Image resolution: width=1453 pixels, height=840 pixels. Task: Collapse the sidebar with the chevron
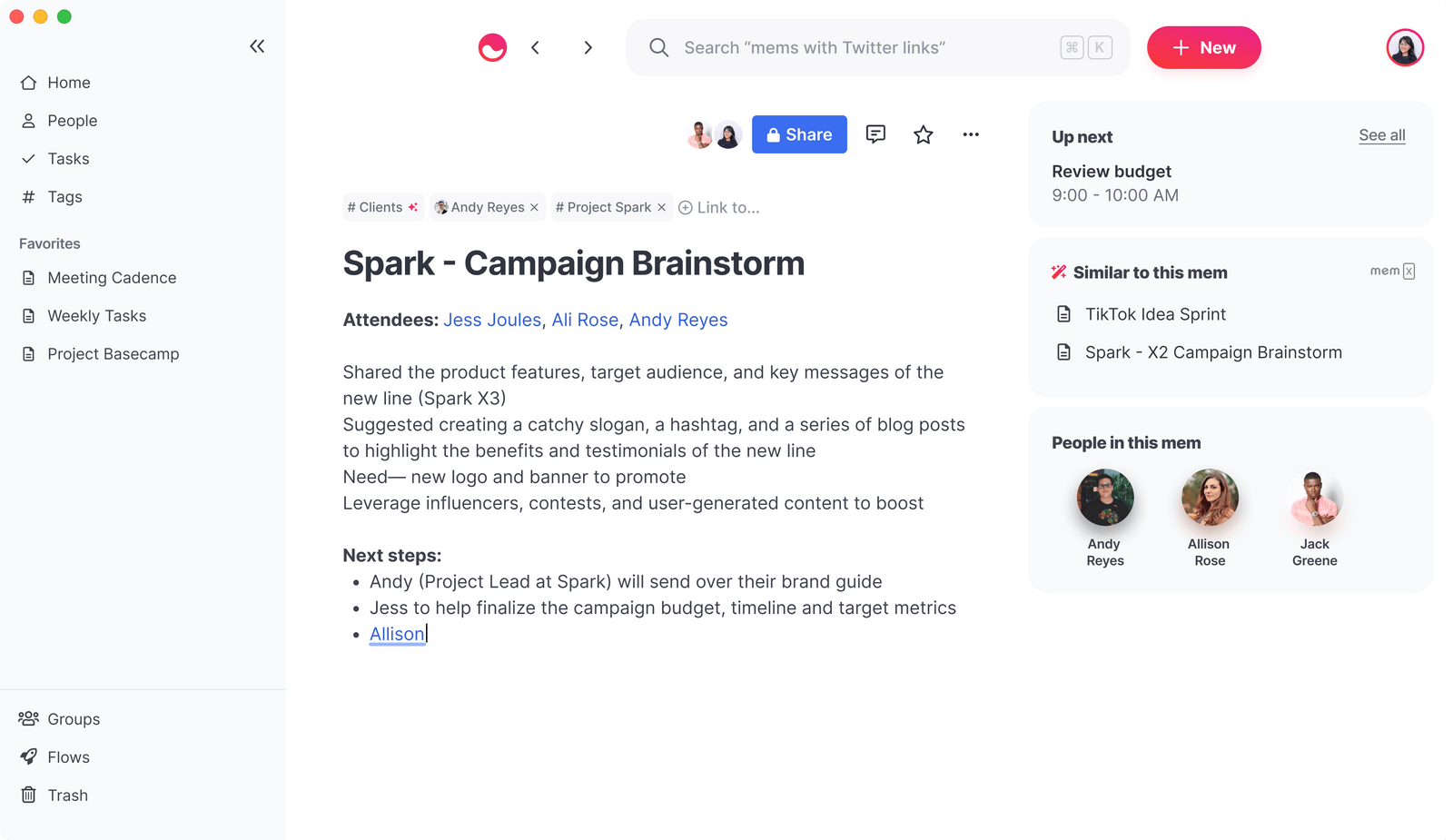[257, 45]
